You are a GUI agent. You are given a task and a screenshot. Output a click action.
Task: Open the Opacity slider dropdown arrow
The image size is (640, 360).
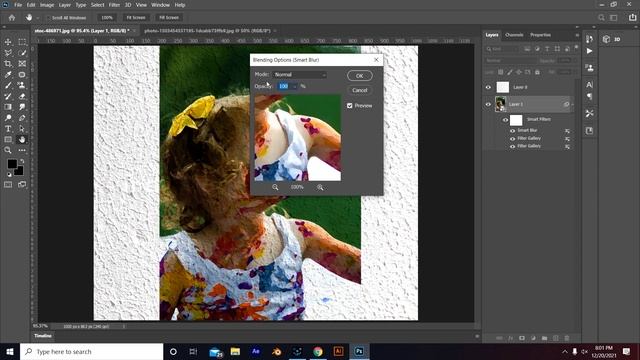294,86
